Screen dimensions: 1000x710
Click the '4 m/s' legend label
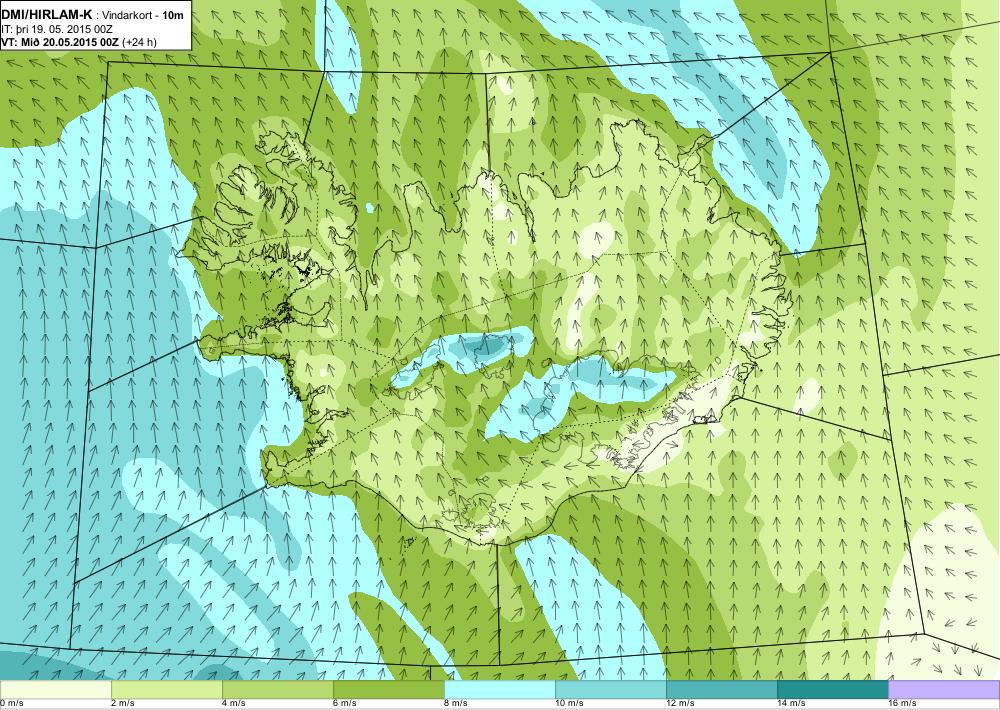(234, 704)
